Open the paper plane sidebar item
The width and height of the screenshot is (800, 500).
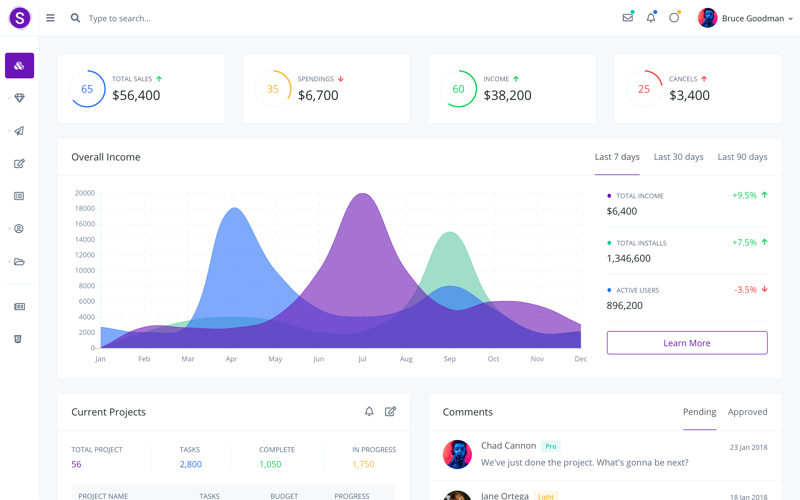(x=19, y=131)
